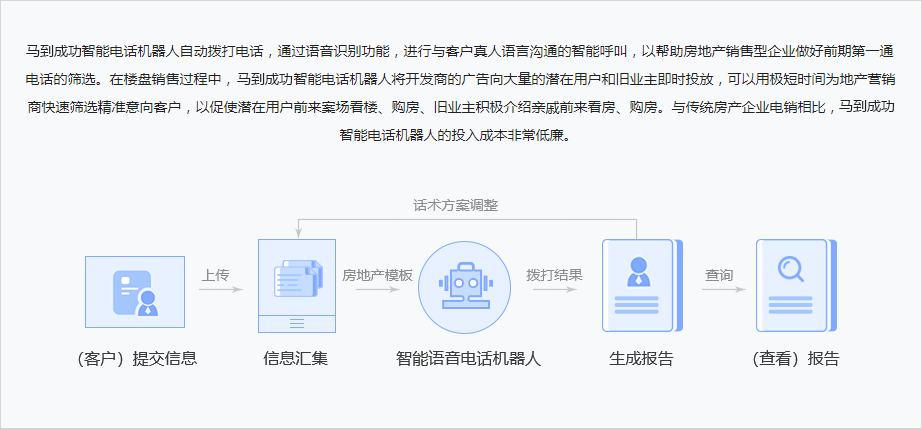
Task: Click the 拨打结果 step label
Action: point(555,274)
